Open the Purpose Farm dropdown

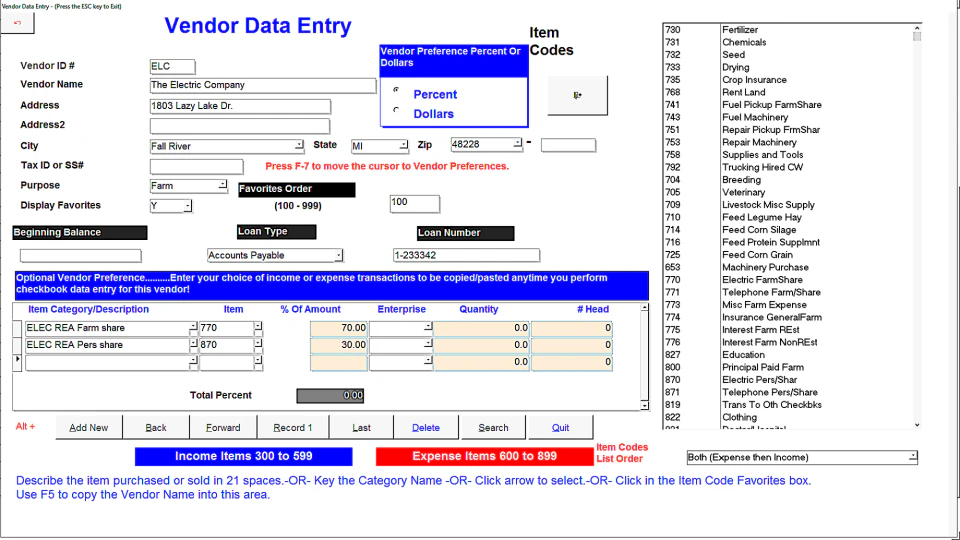point(223,186)
